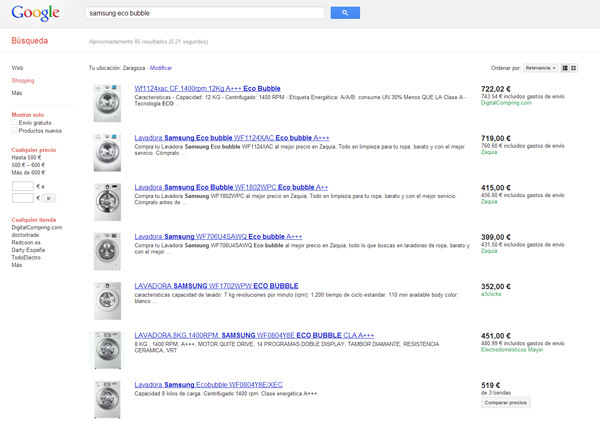Screen dimensions: 600x426
Task: Click the Google logo
Action: coord(35,14)
